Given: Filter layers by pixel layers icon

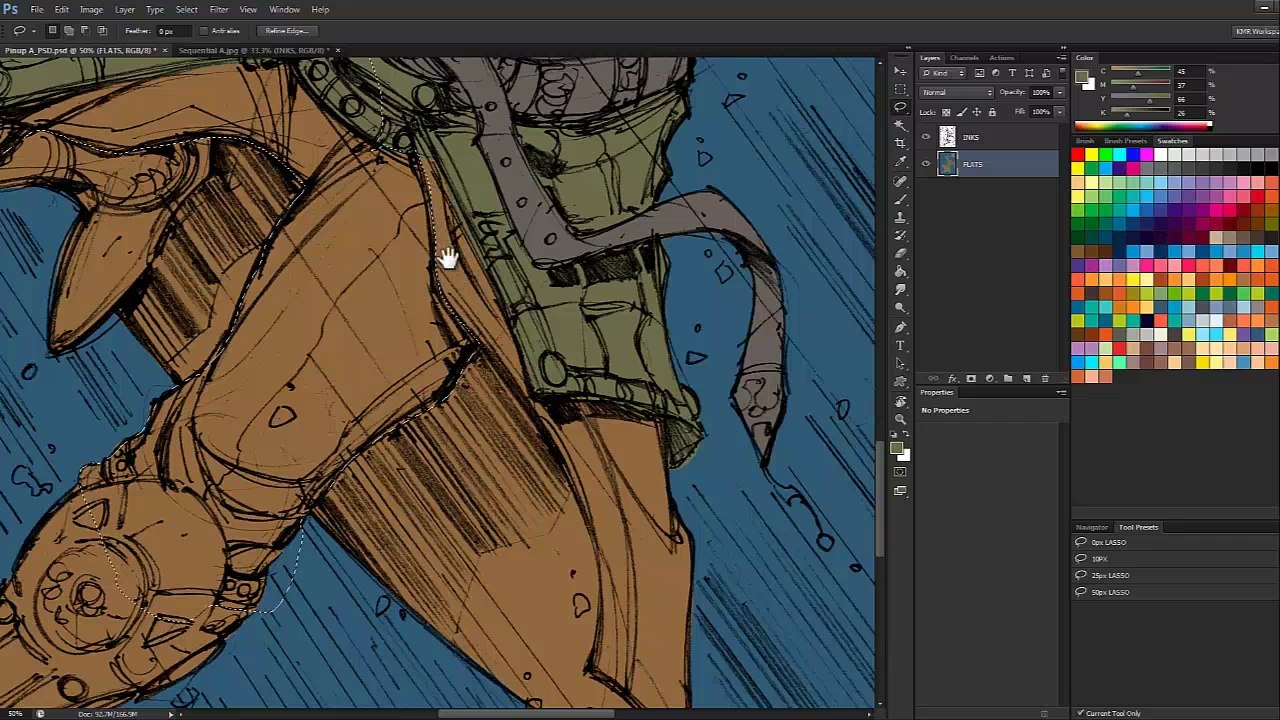Looking at the screenshot, I should click(x=979, y=73).
